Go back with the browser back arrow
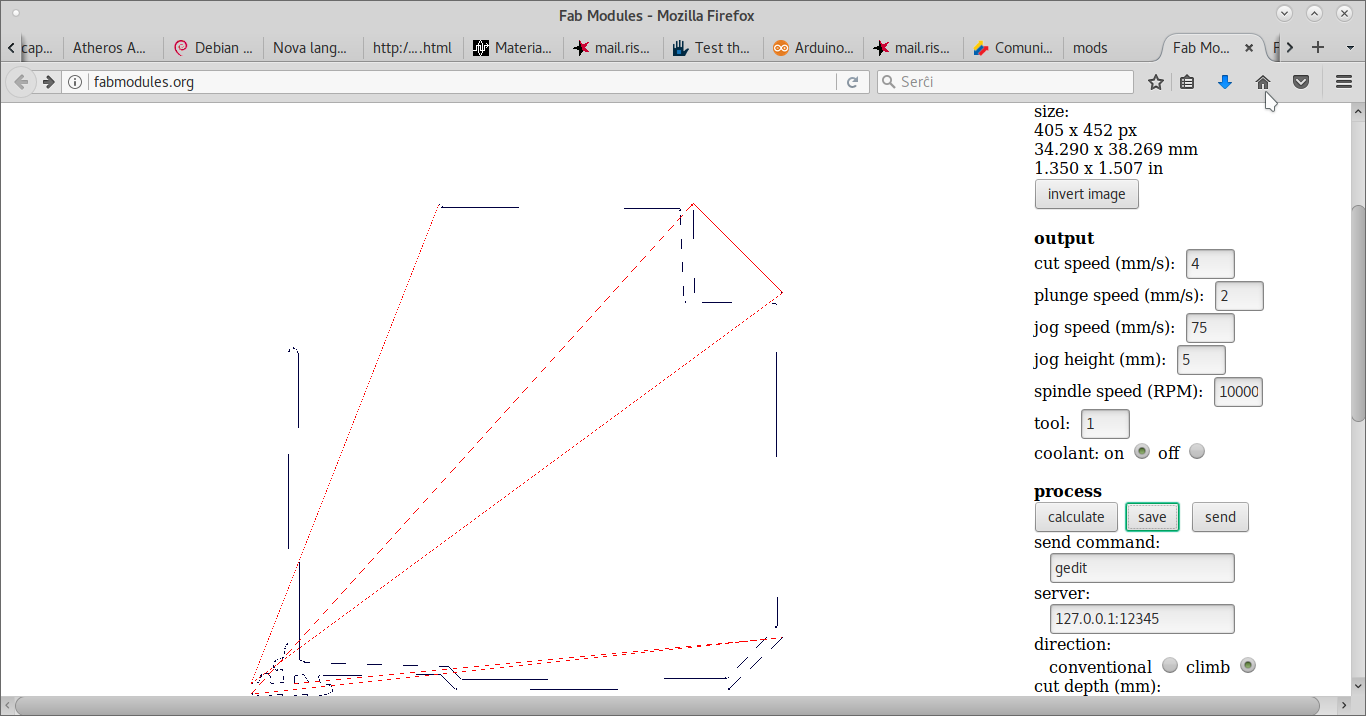This screenshot has width=1366, height=716. pos(21,82)
